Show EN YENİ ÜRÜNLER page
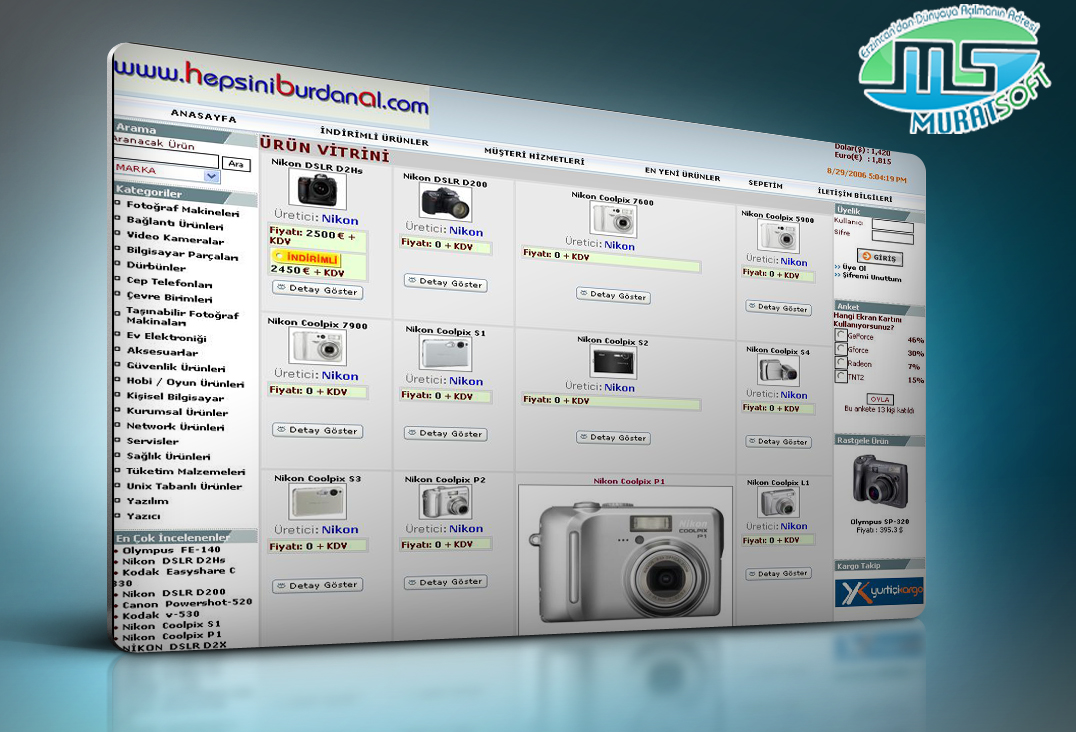 (x=682, y=174)
